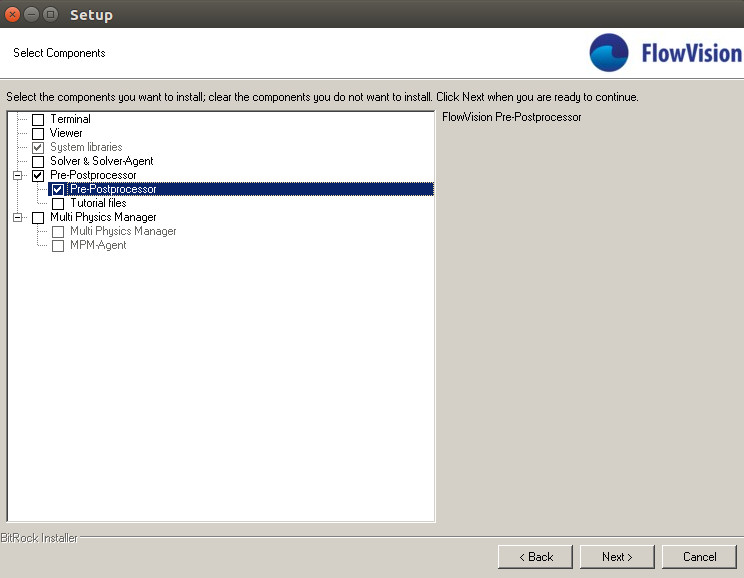This screenshot has width=744, height=578.
Task: Maximize the Setup window
Action: (x=50, y=15)
